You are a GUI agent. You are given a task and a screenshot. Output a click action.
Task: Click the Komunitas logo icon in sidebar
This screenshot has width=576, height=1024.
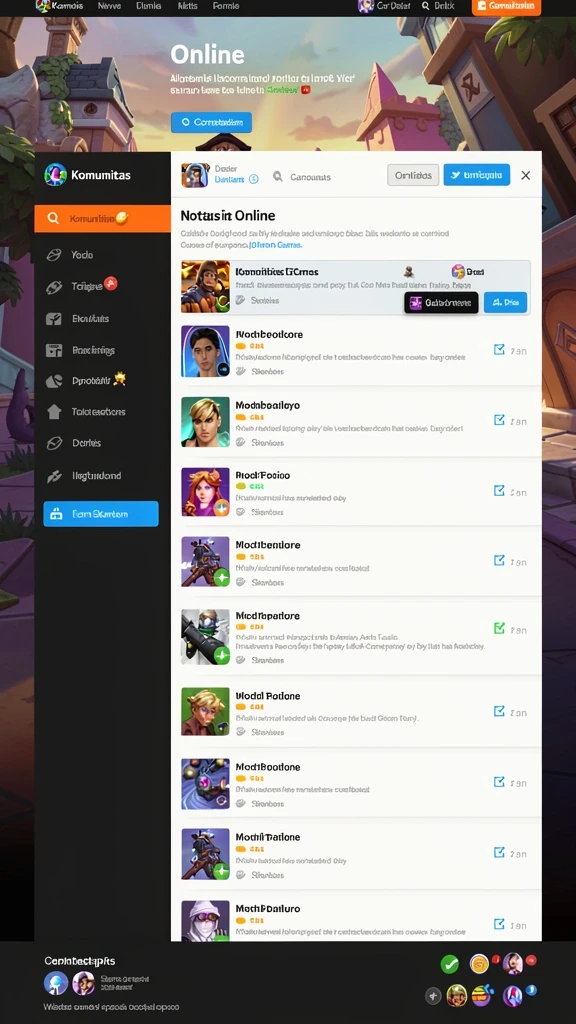[56, 175]
